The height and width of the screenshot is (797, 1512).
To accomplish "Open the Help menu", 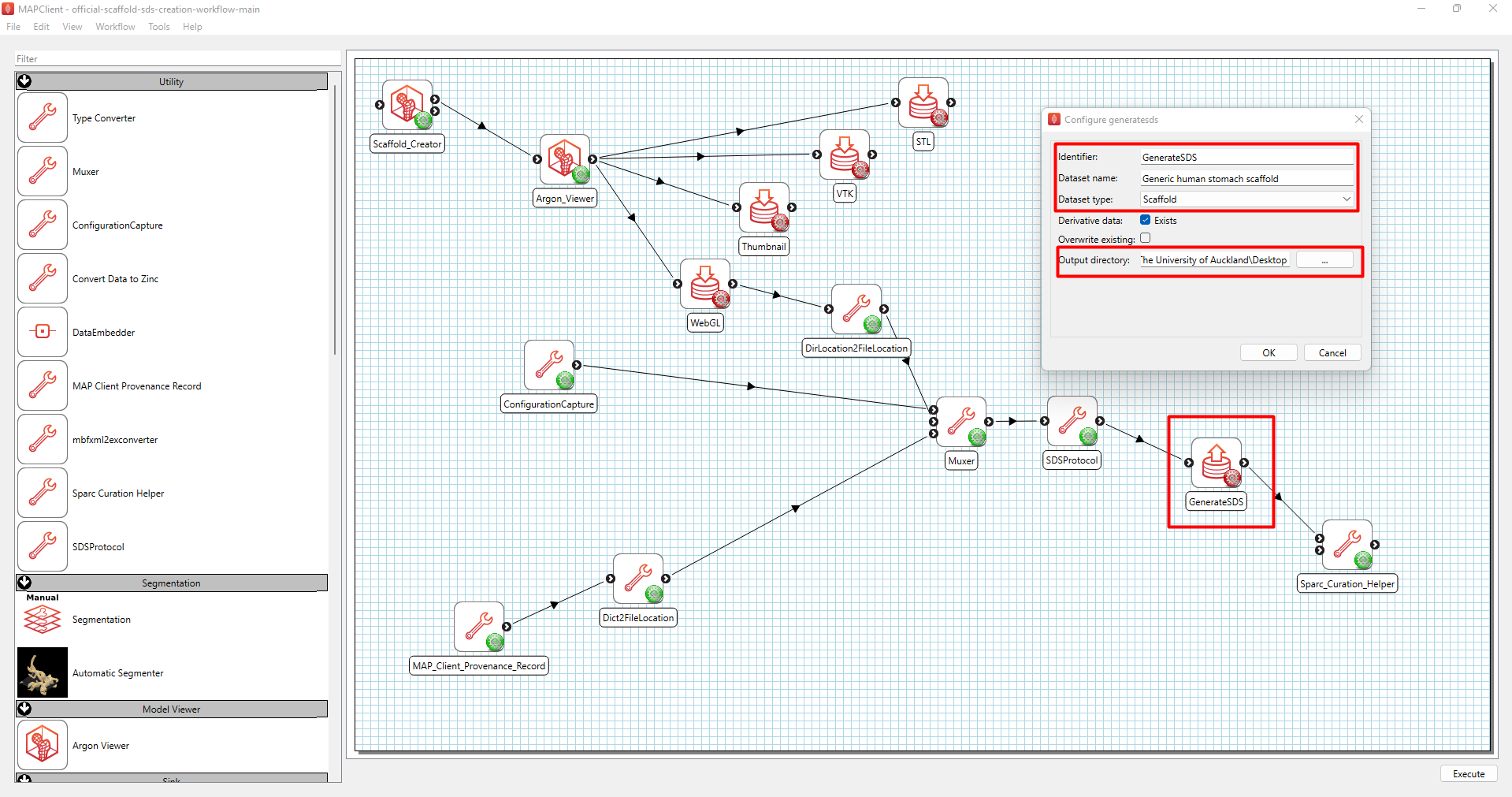I will click(192, 27).
